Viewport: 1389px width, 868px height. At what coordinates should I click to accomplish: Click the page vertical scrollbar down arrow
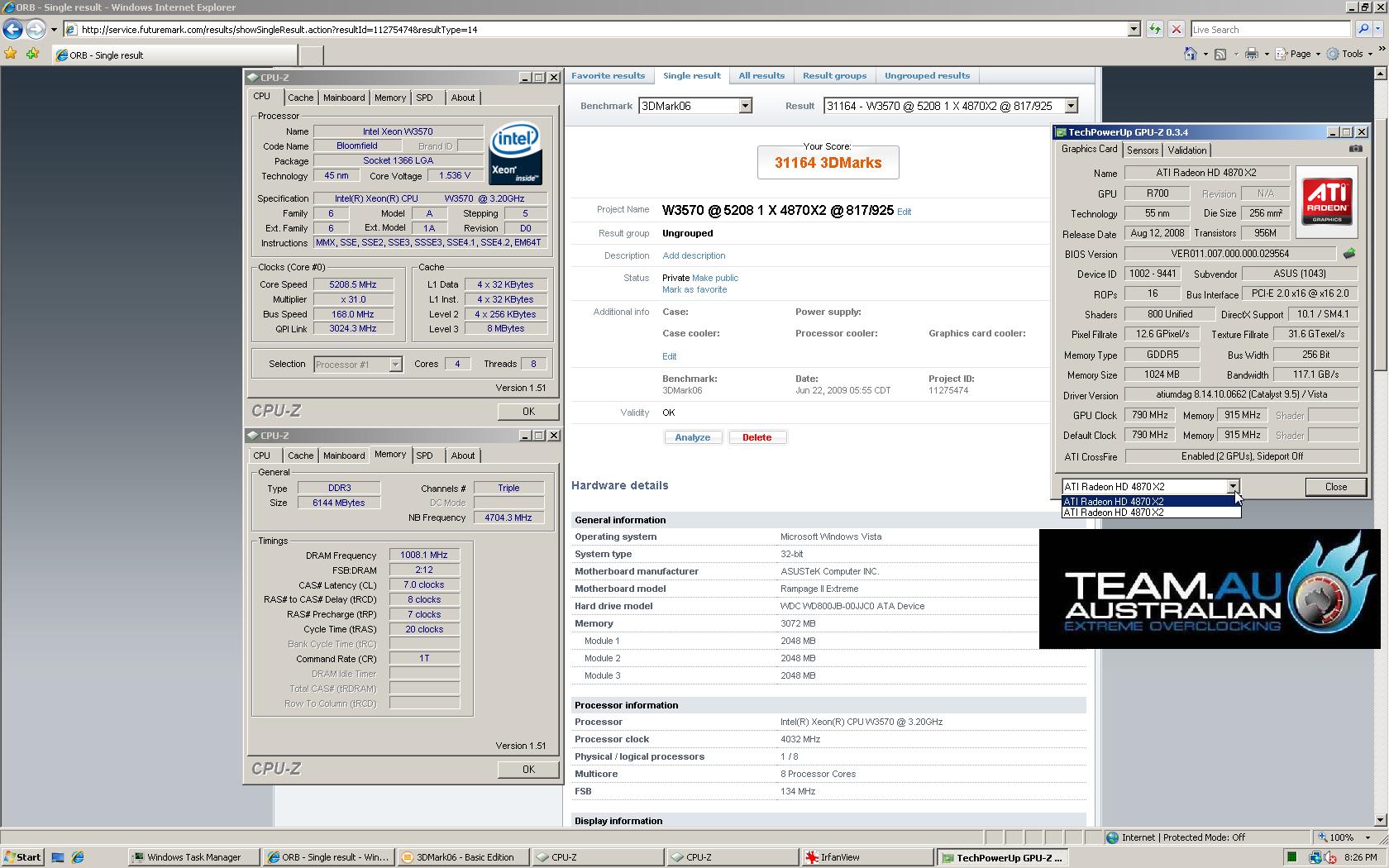pos(1380,819)
